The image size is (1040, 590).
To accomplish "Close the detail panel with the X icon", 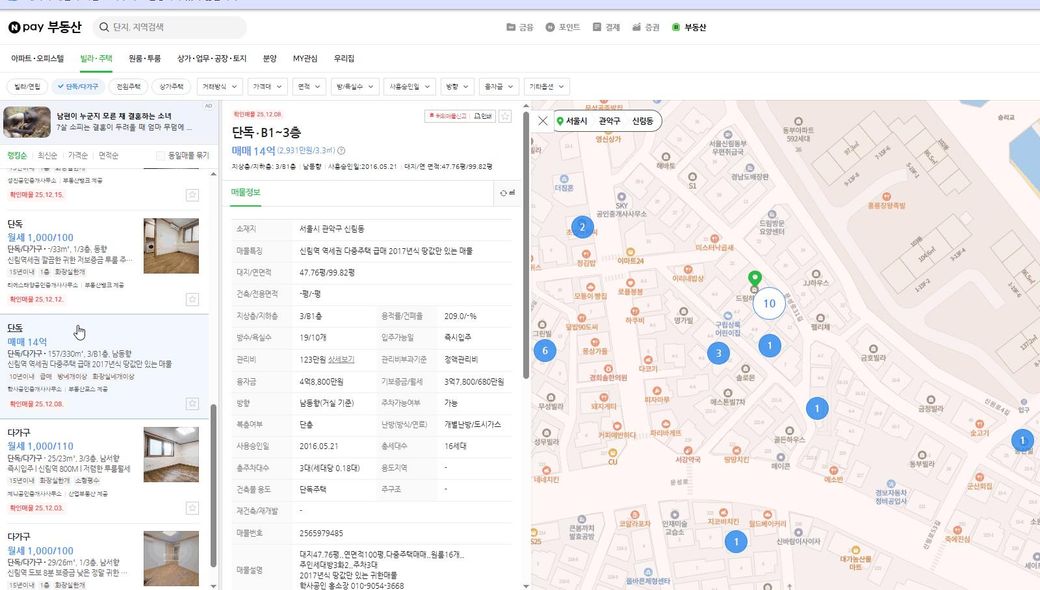I will click(x=542, y=121).
